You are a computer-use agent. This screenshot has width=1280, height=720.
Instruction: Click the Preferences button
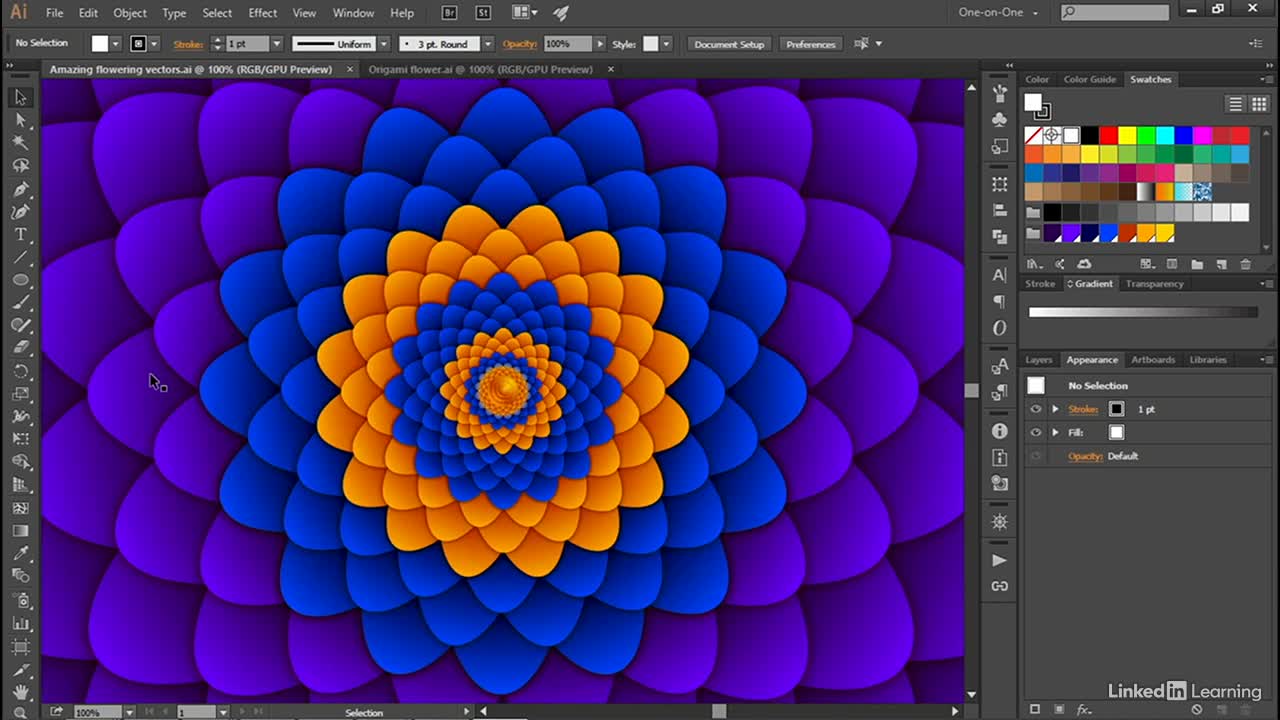(x=810, y=44)
